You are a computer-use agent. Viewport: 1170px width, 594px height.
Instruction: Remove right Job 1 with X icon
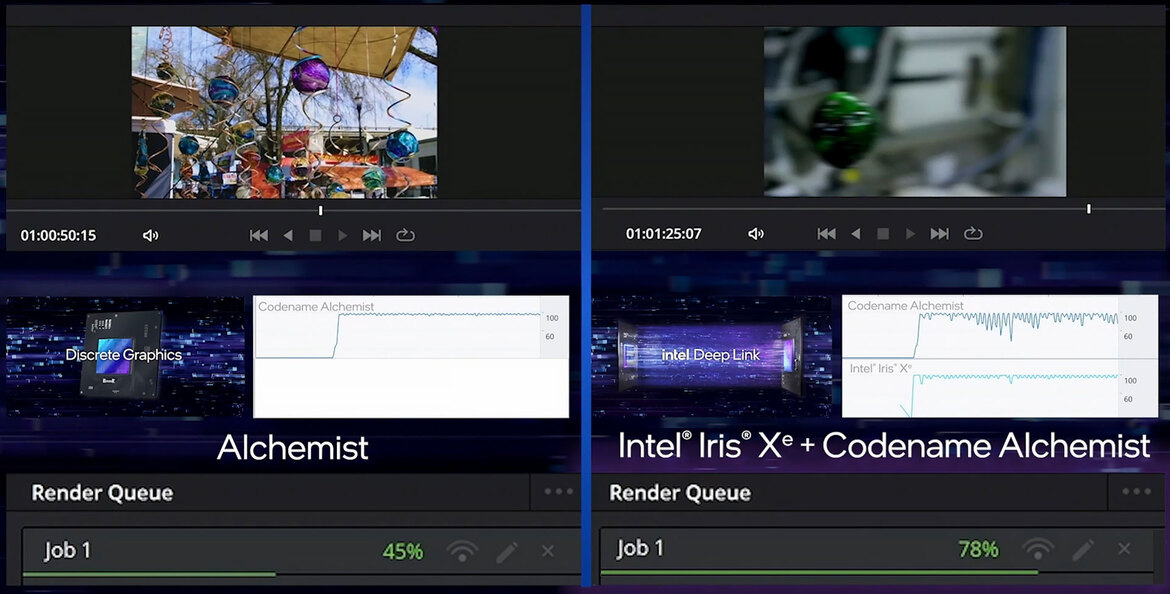pyautogui.click(x=1124, y=549)
